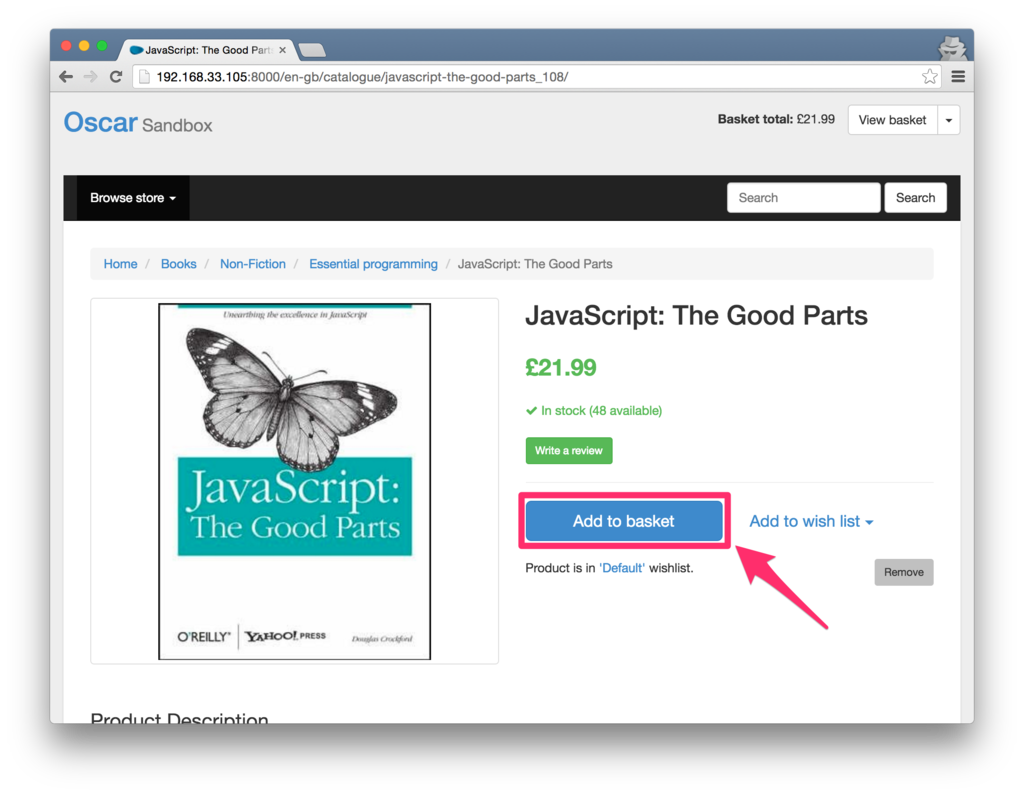The image size is (1024, 795).
Task: Click the Basket total: £21.99 text
Action: pos(776,120)
